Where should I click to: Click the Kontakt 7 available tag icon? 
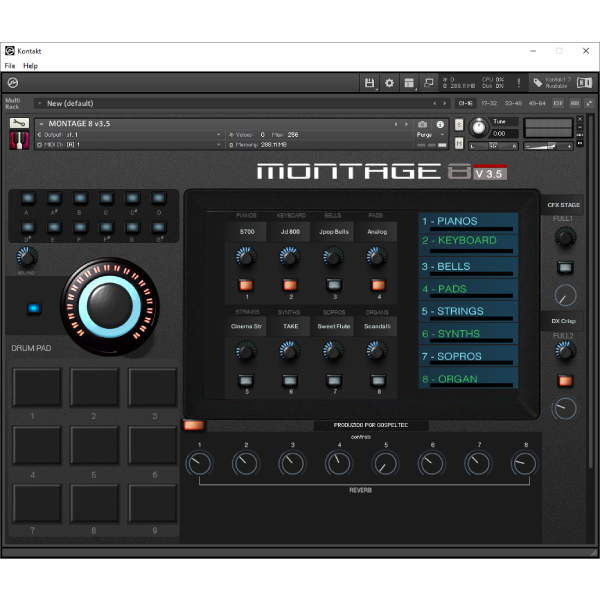538,83
